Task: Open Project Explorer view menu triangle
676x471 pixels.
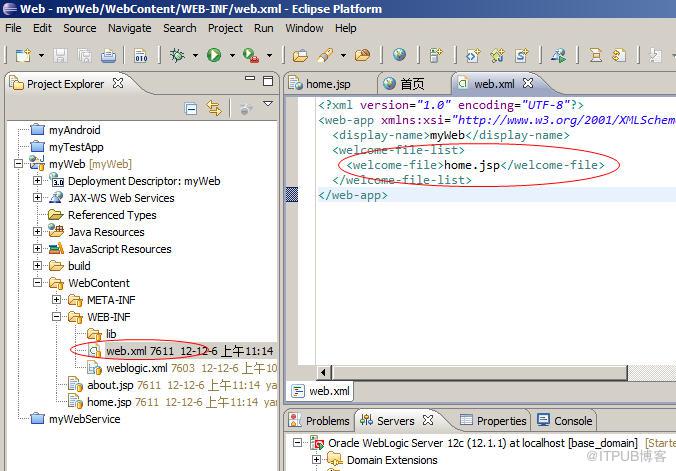Action: pyautogui.click(x=268, y=104)
